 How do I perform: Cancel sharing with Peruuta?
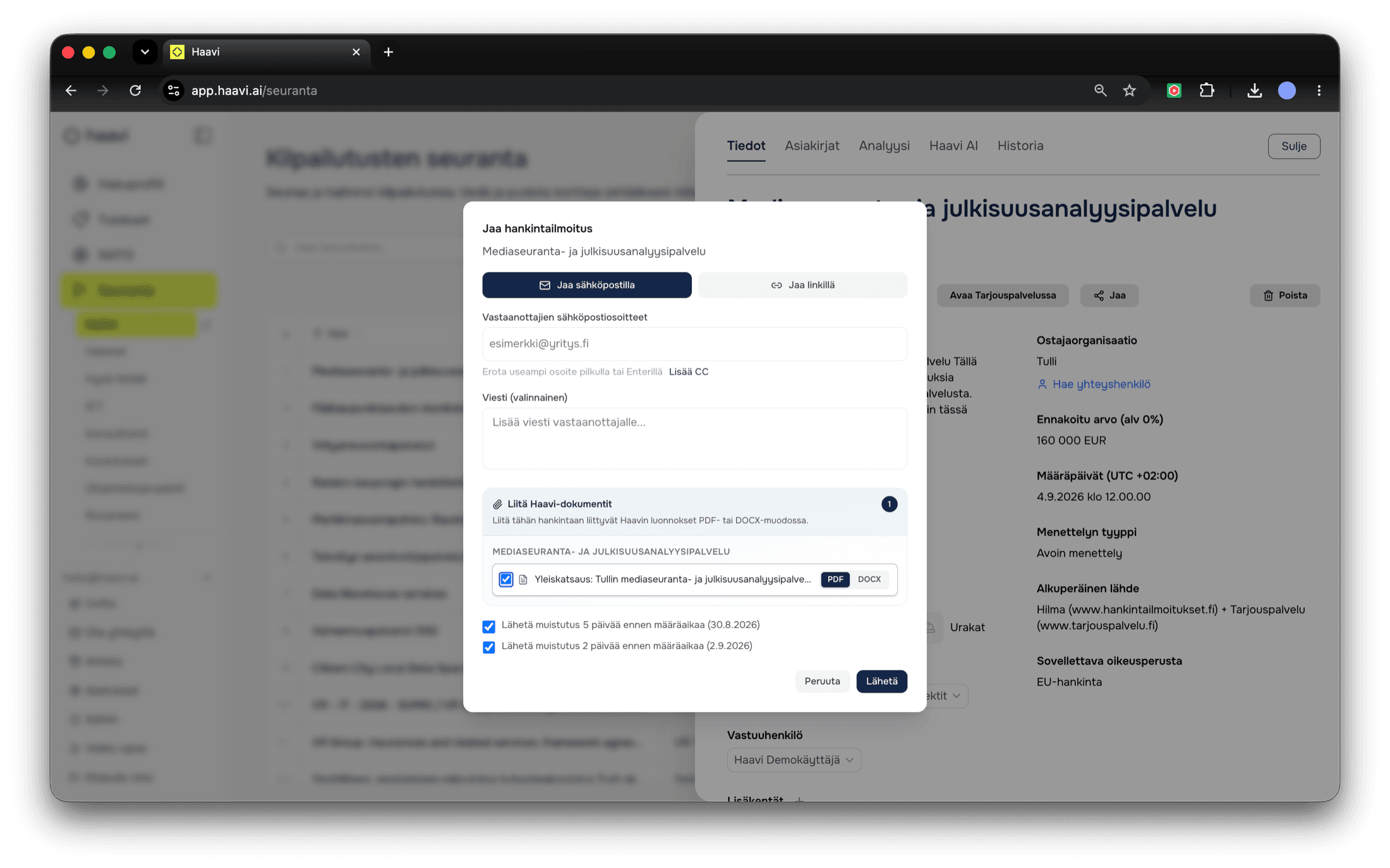(822, 681)
